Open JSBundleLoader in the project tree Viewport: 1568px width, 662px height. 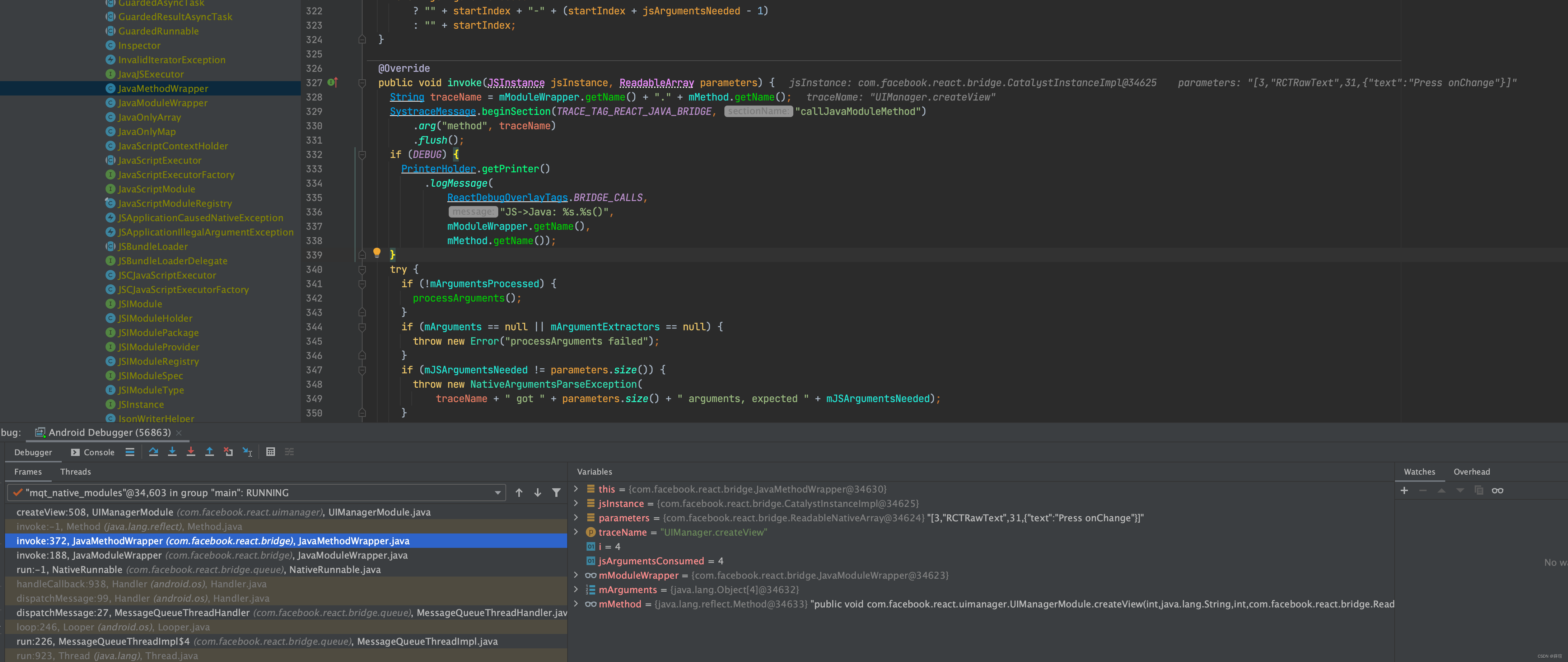coord(153,247)
